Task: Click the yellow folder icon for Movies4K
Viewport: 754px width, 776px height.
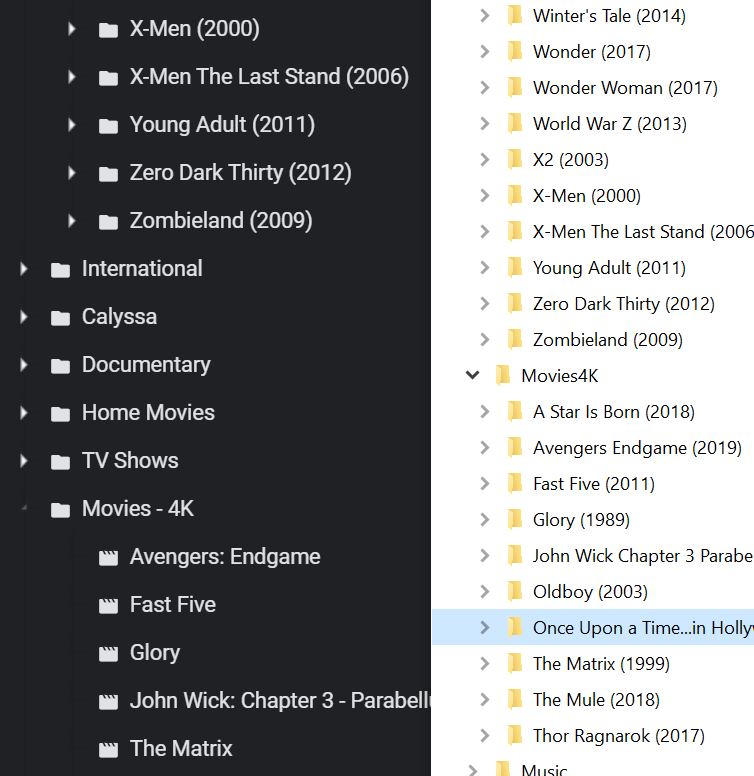Action: pyautogui.click(x=503, y=376)
